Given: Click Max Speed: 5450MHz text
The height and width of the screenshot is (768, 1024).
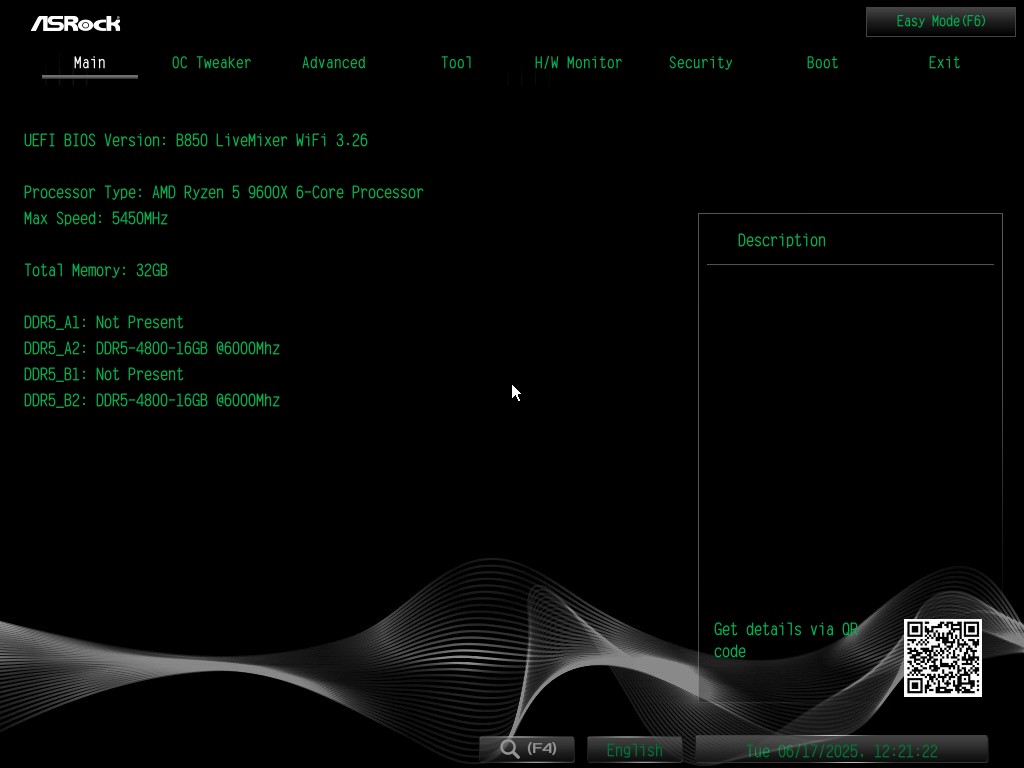Looking at the screenshot, I should point(96,219).
